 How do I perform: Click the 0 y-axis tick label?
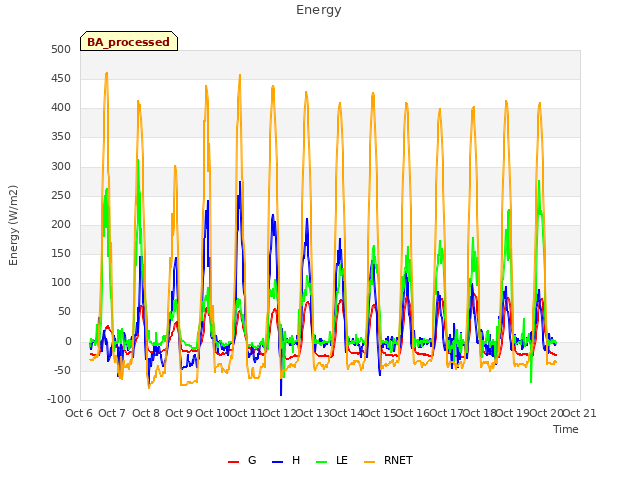click(68, 341)
